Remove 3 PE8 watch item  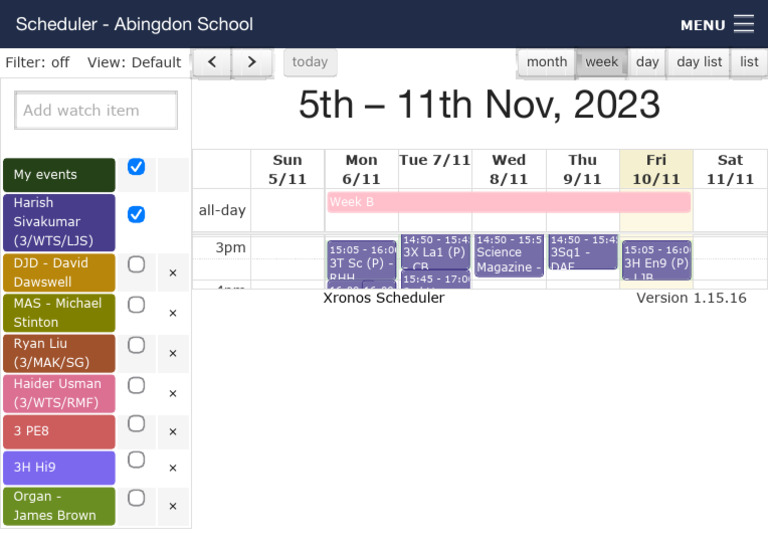point(172,431)
